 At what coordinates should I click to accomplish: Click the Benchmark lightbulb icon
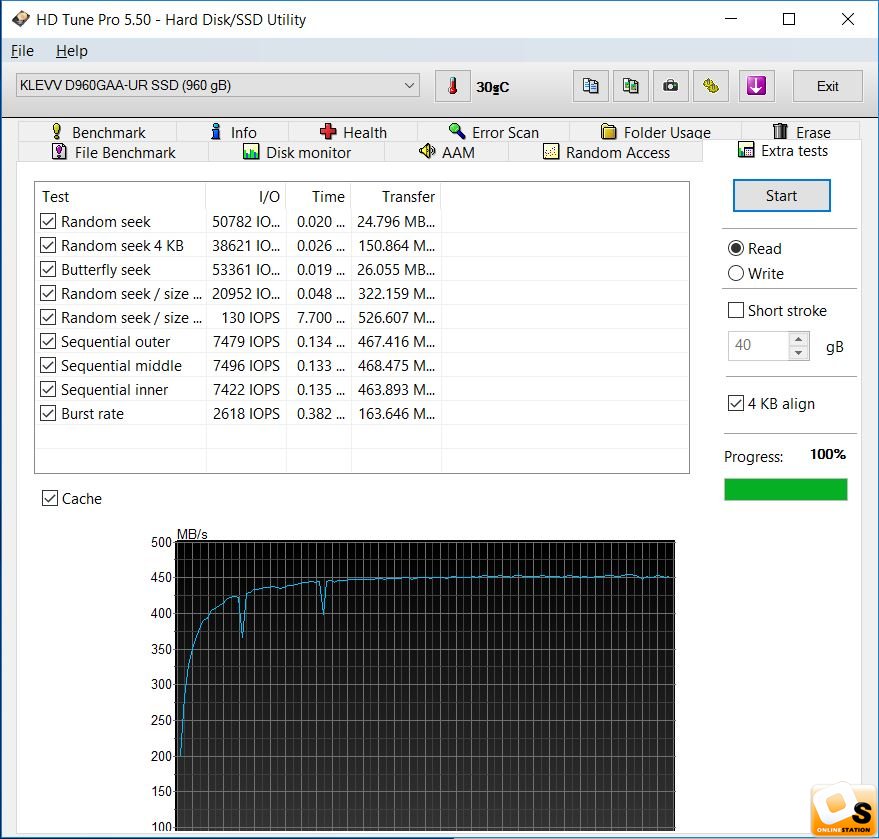coord(57,132)
